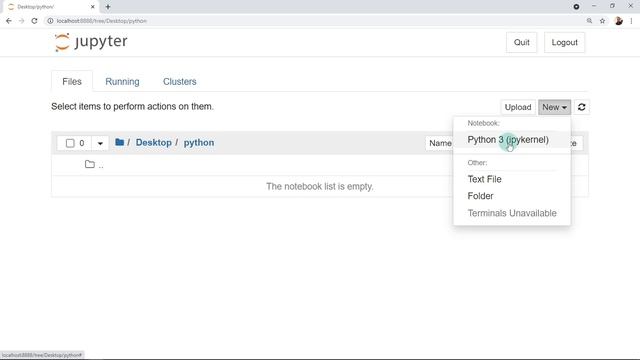Switch to the Running tab

coord(122,82)
